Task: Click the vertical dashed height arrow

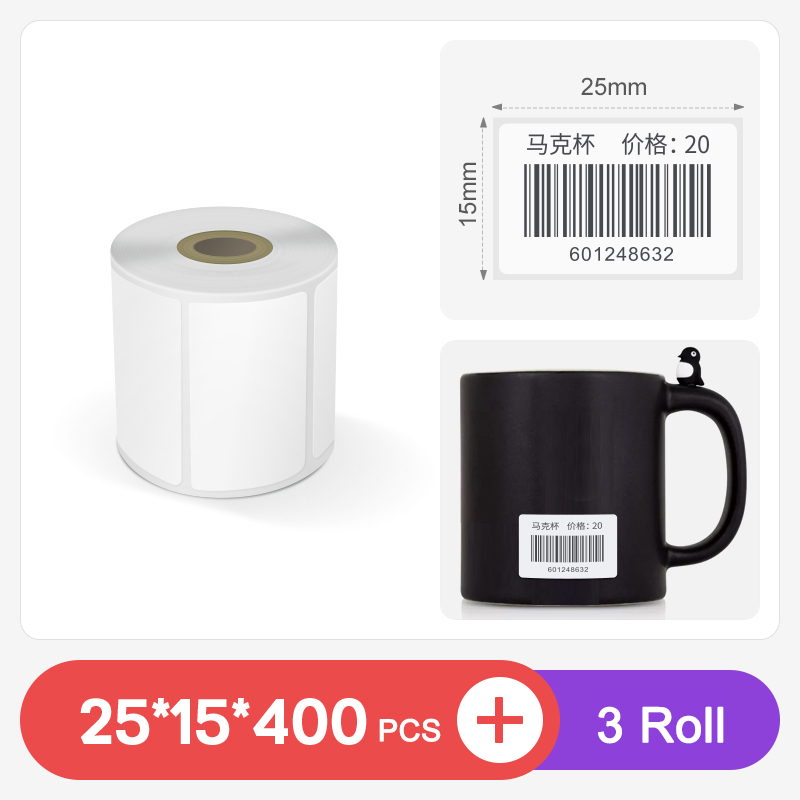Action: coord(483,198)
